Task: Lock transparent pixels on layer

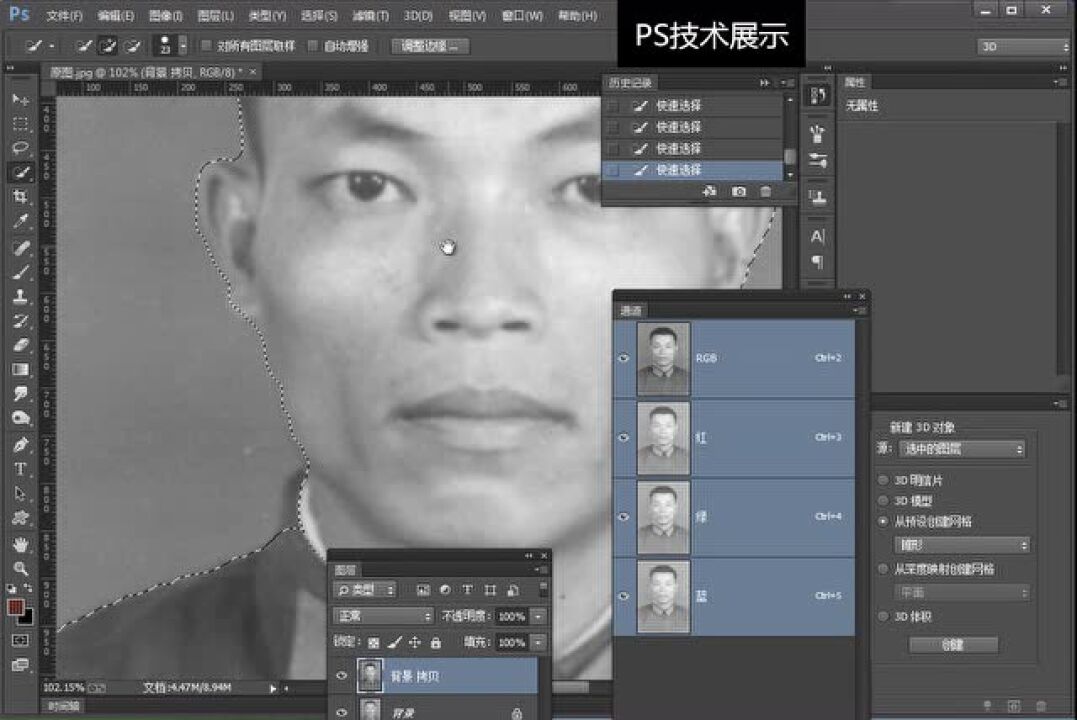Action: (x=373, y=642)
